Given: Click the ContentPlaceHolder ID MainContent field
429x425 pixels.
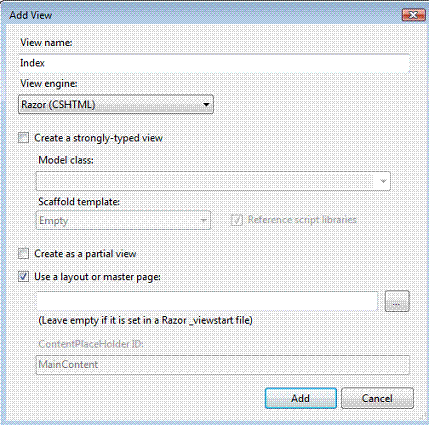Looking at the screenshot, I should pyautogui.click(x=223, y=365).
